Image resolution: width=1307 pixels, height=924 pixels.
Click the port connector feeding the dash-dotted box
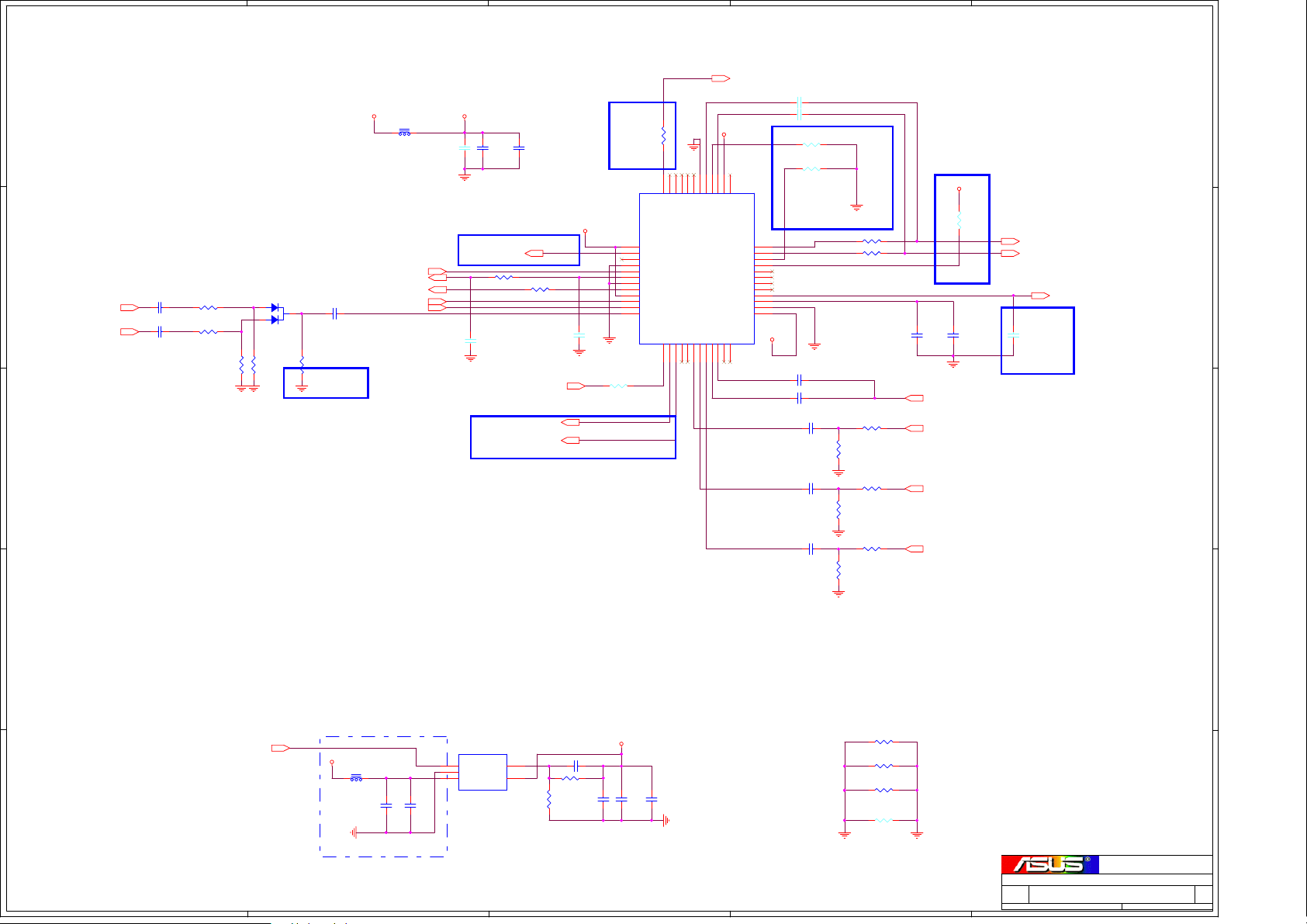click(x=280, y=749)
